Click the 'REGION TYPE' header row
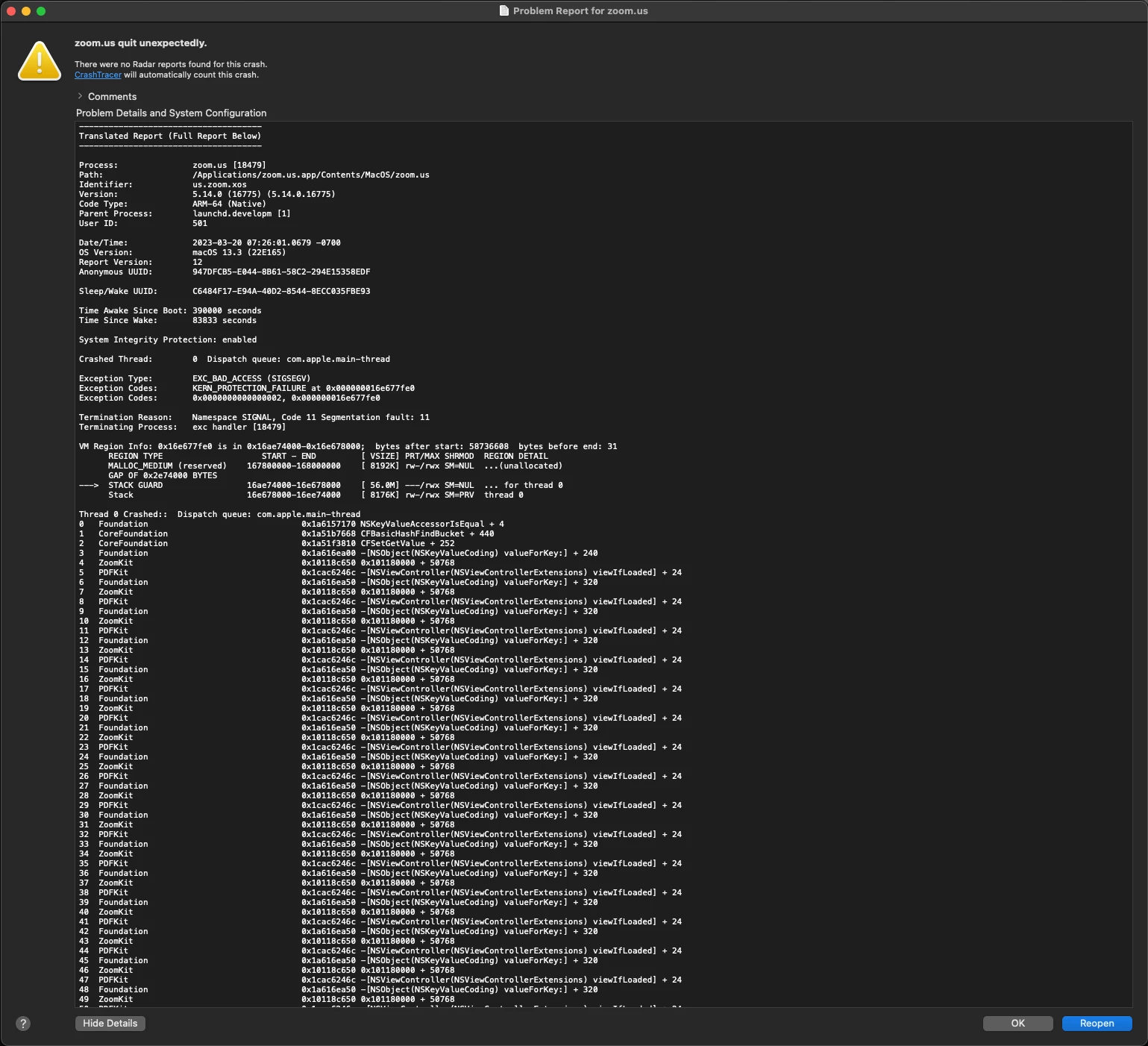 coord(328,456)
